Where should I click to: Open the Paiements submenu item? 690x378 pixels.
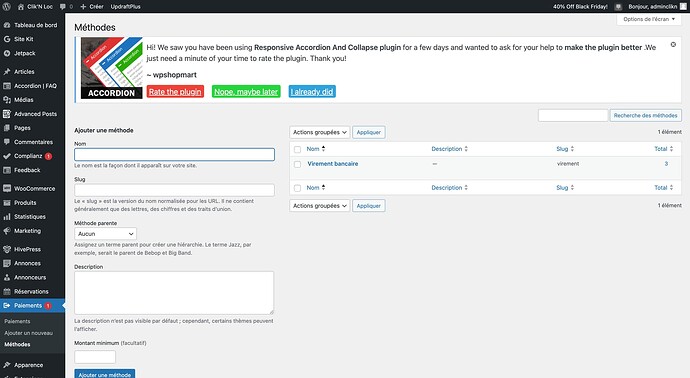pyautogui.click(x=17, y=322)
